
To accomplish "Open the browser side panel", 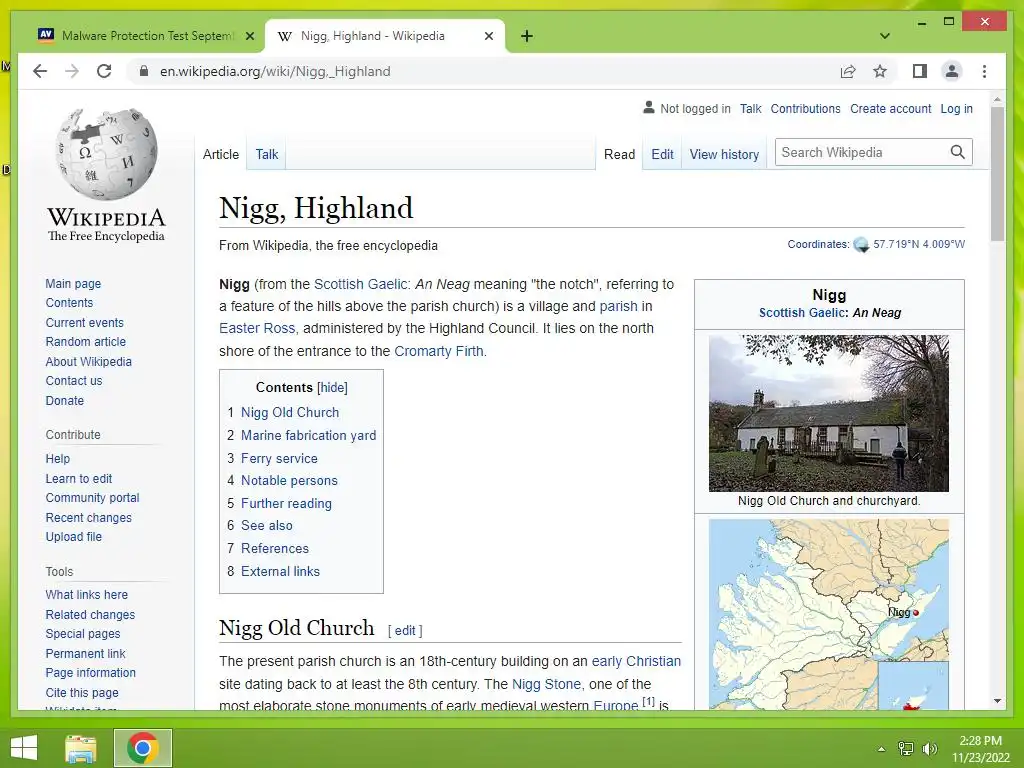I will pos(920,71).
